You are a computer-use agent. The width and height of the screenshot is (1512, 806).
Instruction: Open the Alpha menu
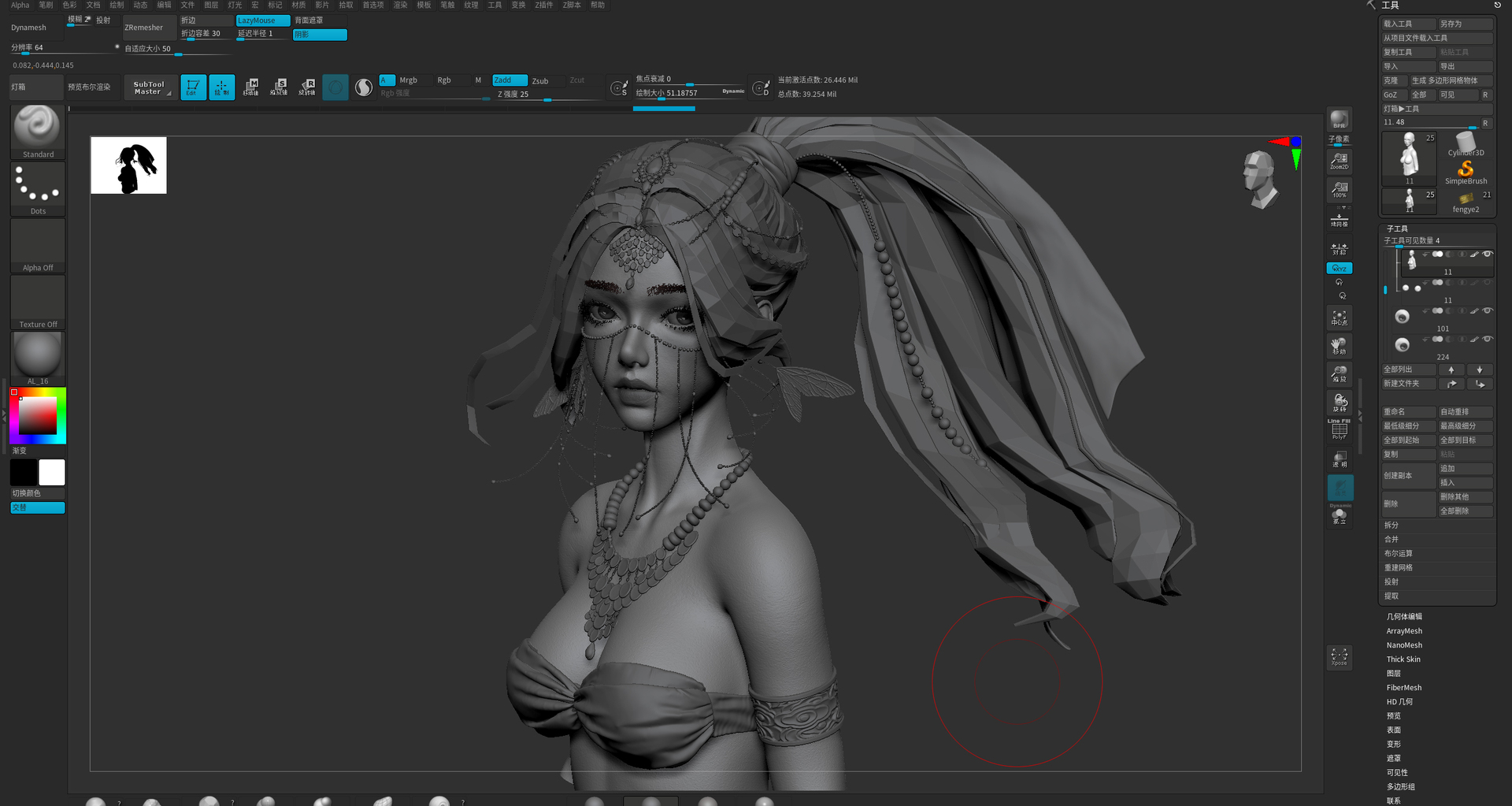point(20,5)
